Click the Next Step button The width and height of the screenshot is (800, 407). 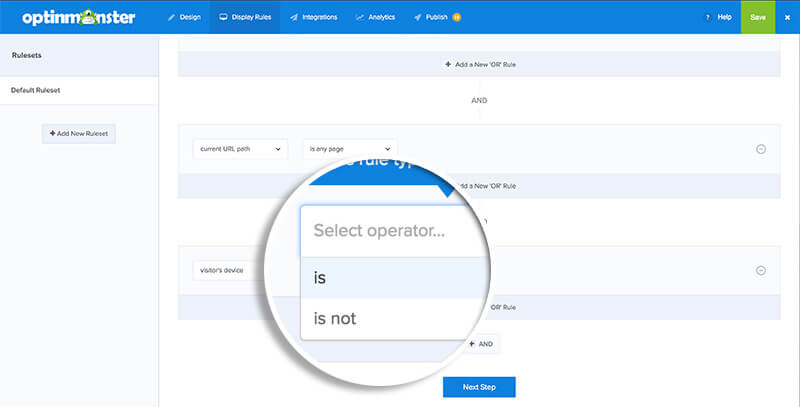pos(479,387)
